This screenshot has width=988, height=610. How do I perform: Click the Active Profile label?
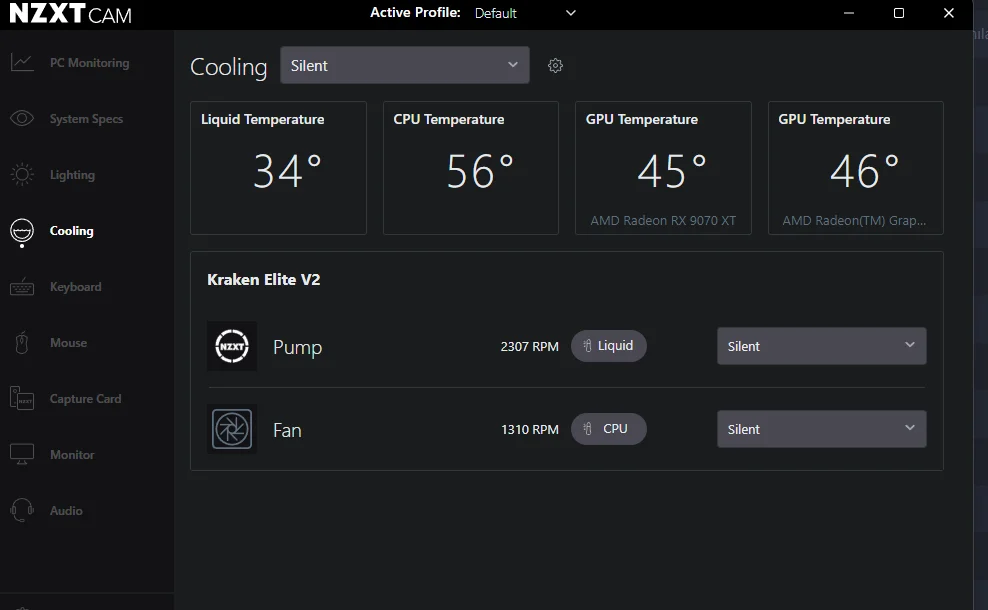[x=415, y=13]
